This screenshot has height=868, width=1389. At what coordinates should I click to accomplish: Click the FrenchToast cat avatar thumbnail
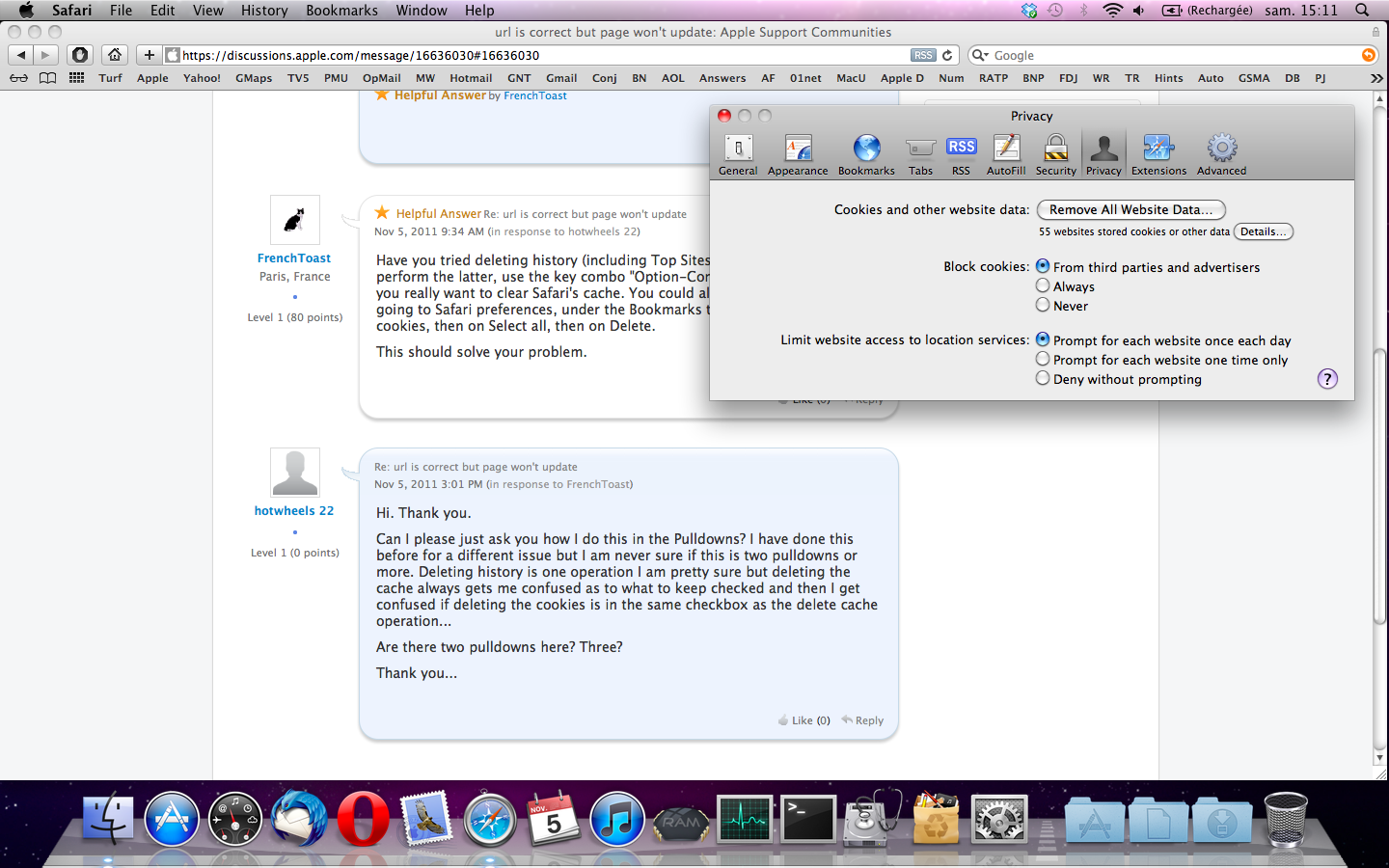coord(295,220)
